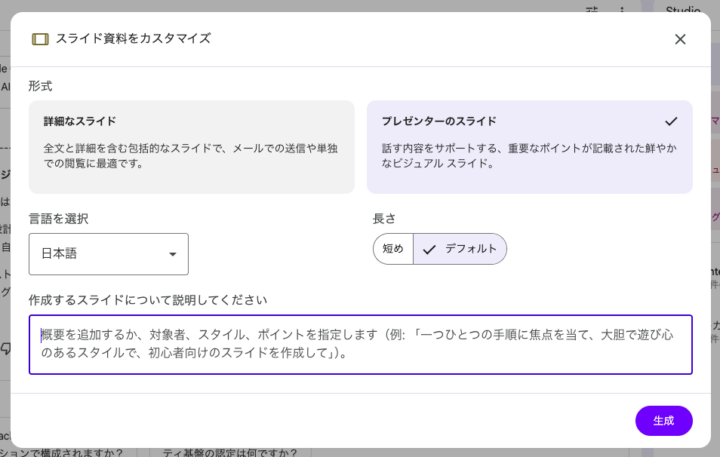The image size is (720, 457).
Task: Close the スライド資料をカスタマイズ dialog
Action: [680, 39]
